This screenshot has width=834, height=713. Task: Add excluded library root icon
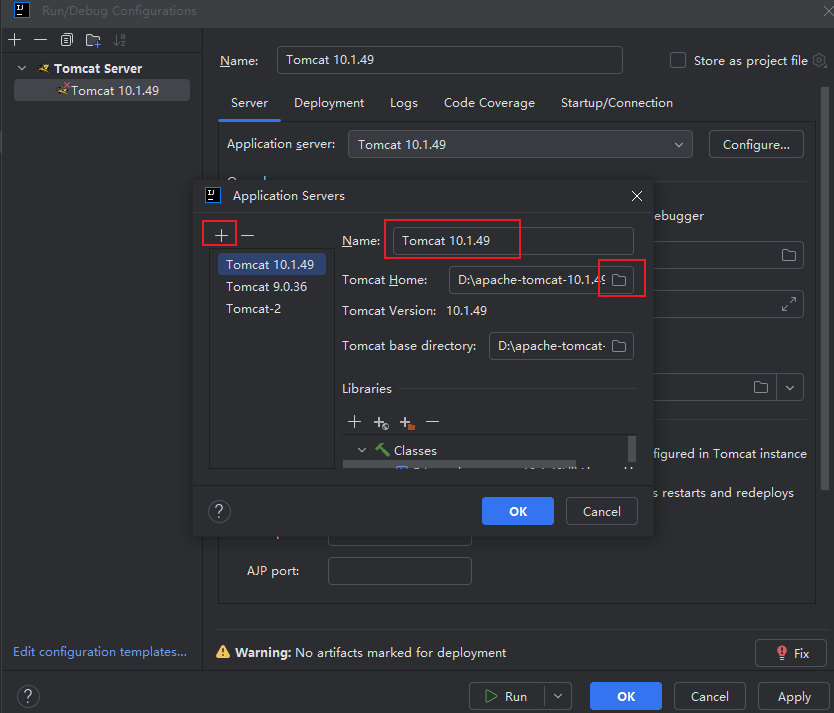407,422
